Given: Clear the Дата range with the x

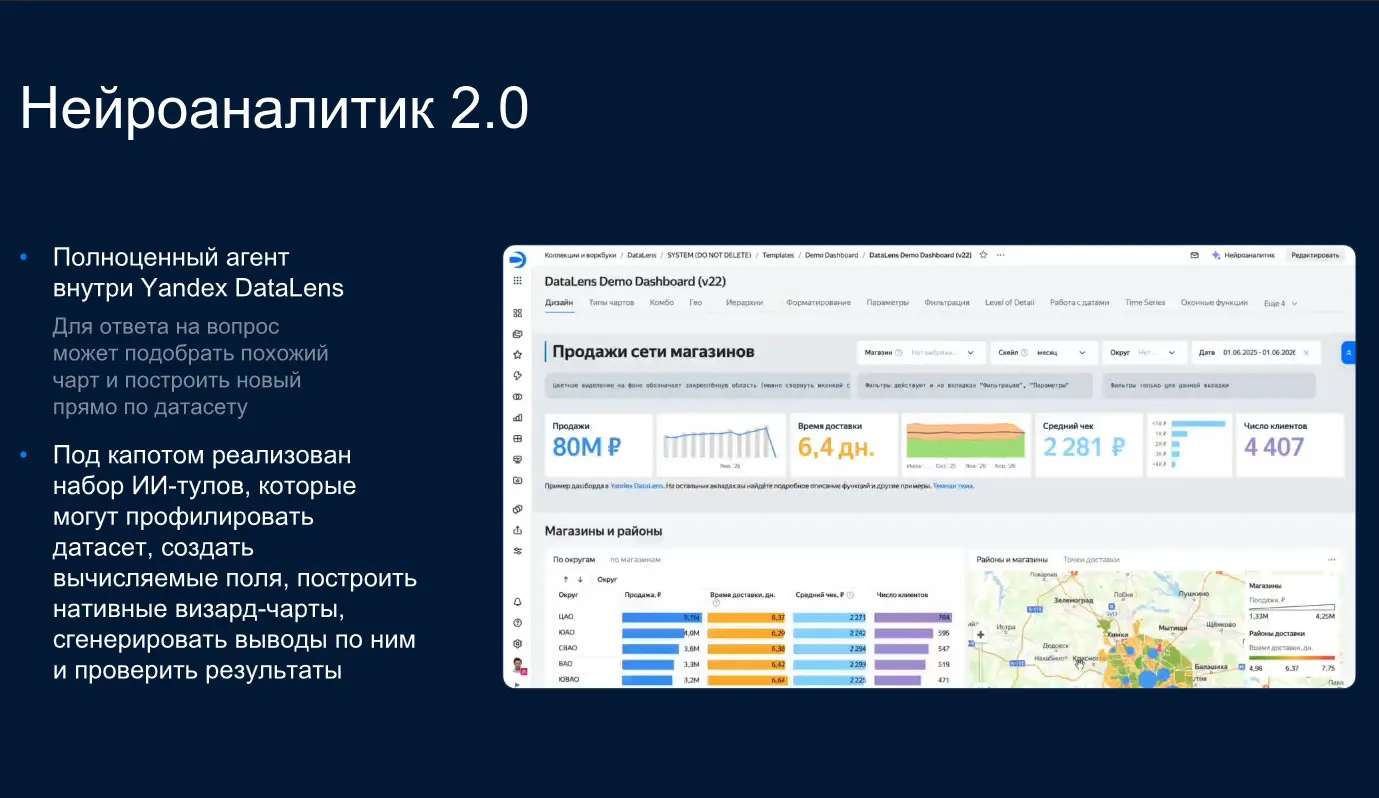Looking at the screenshot, I should 1306,352.
